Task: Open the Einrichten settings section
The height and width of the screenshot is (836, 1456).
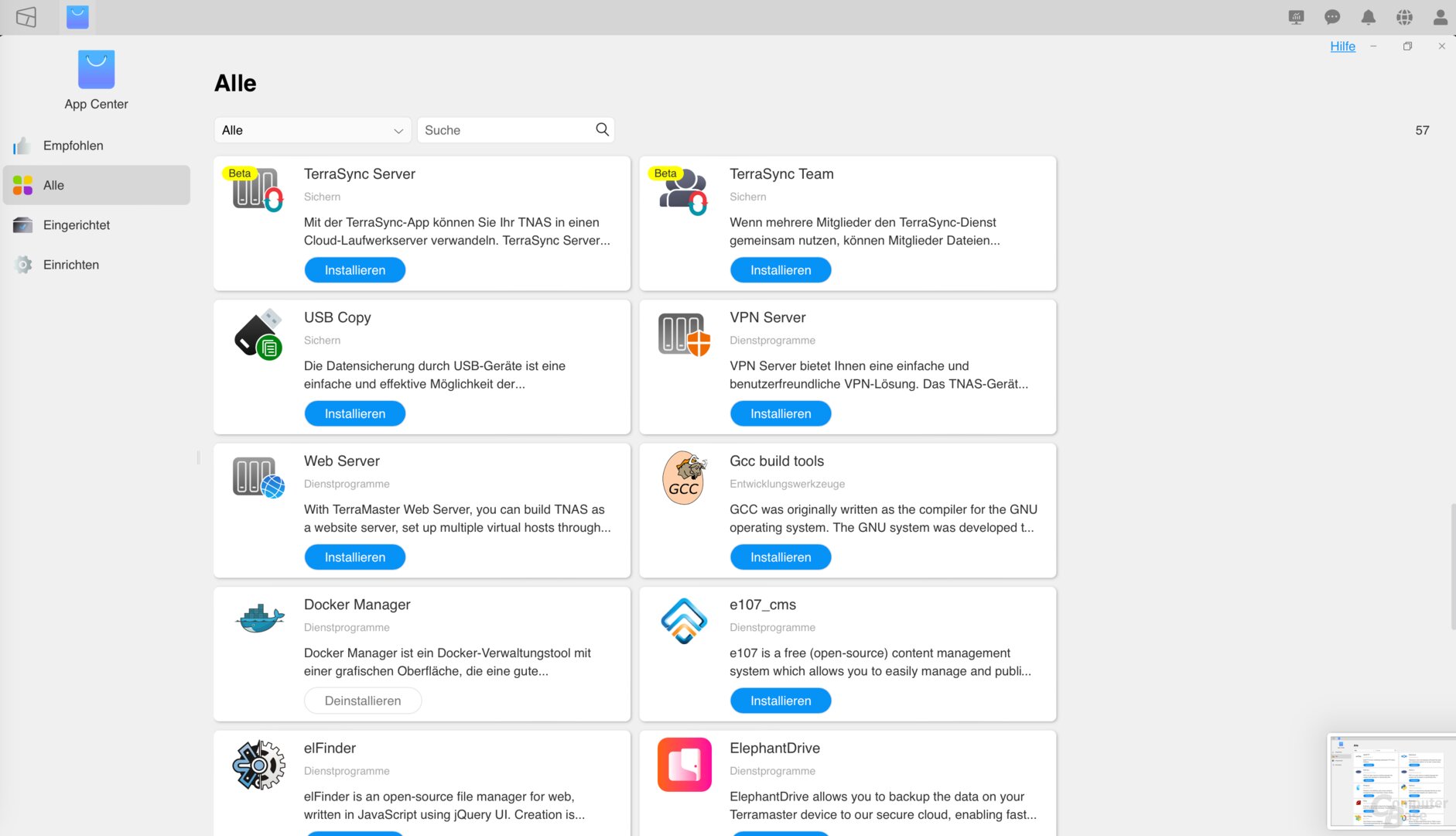Action: click(x=71, y=265)
